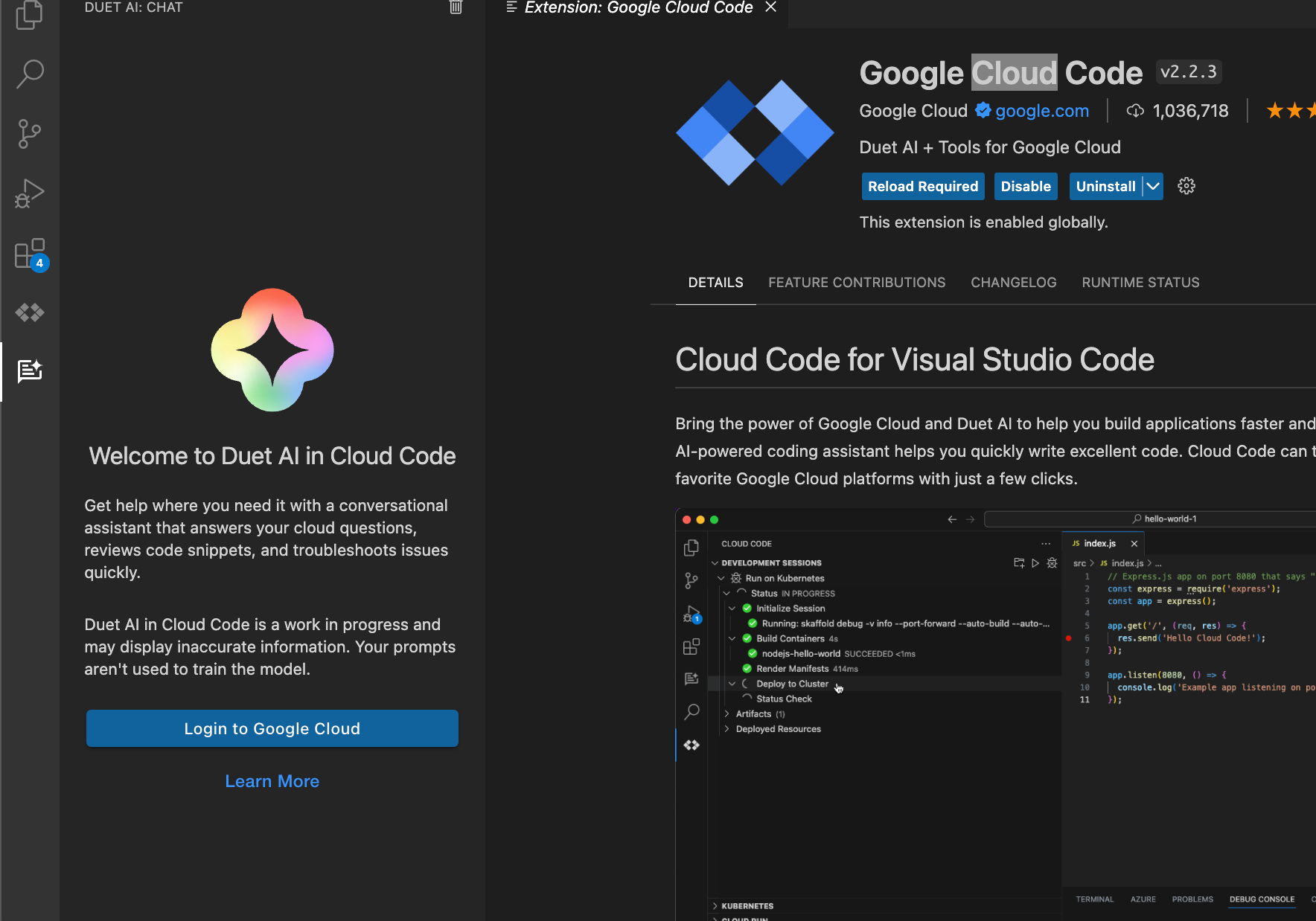
Task: Open the Duet AI chat icon
Action: point(30,371)
